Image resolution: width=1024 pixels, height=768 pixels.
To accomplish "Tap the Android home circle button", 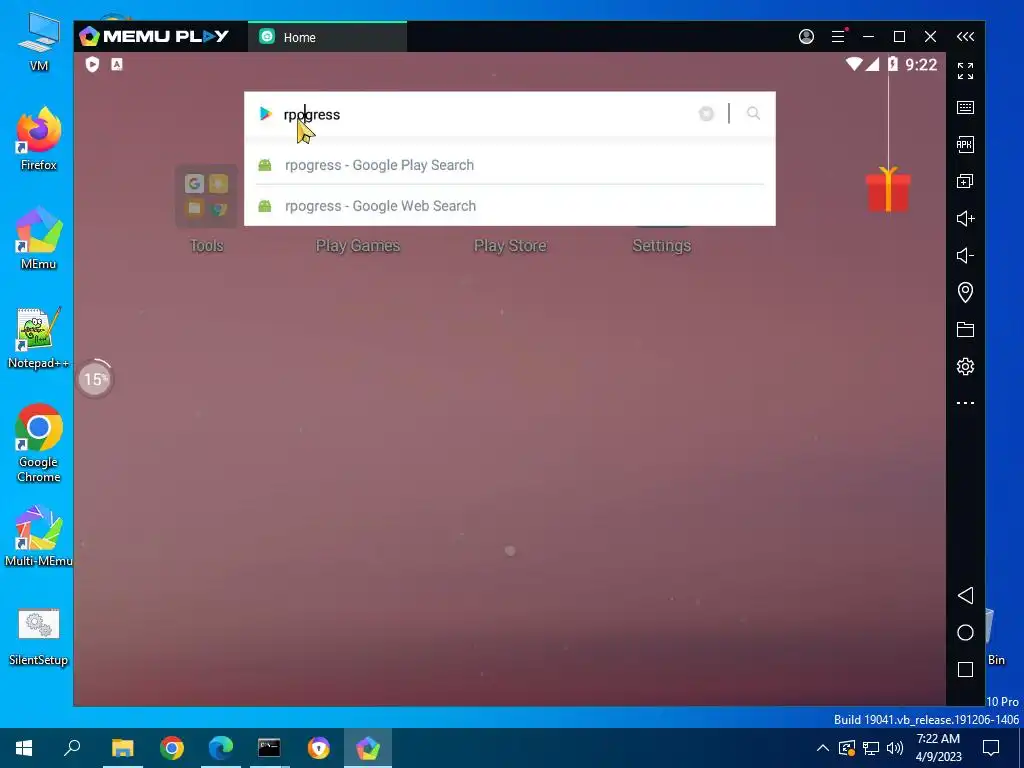I will click(965, 632).
